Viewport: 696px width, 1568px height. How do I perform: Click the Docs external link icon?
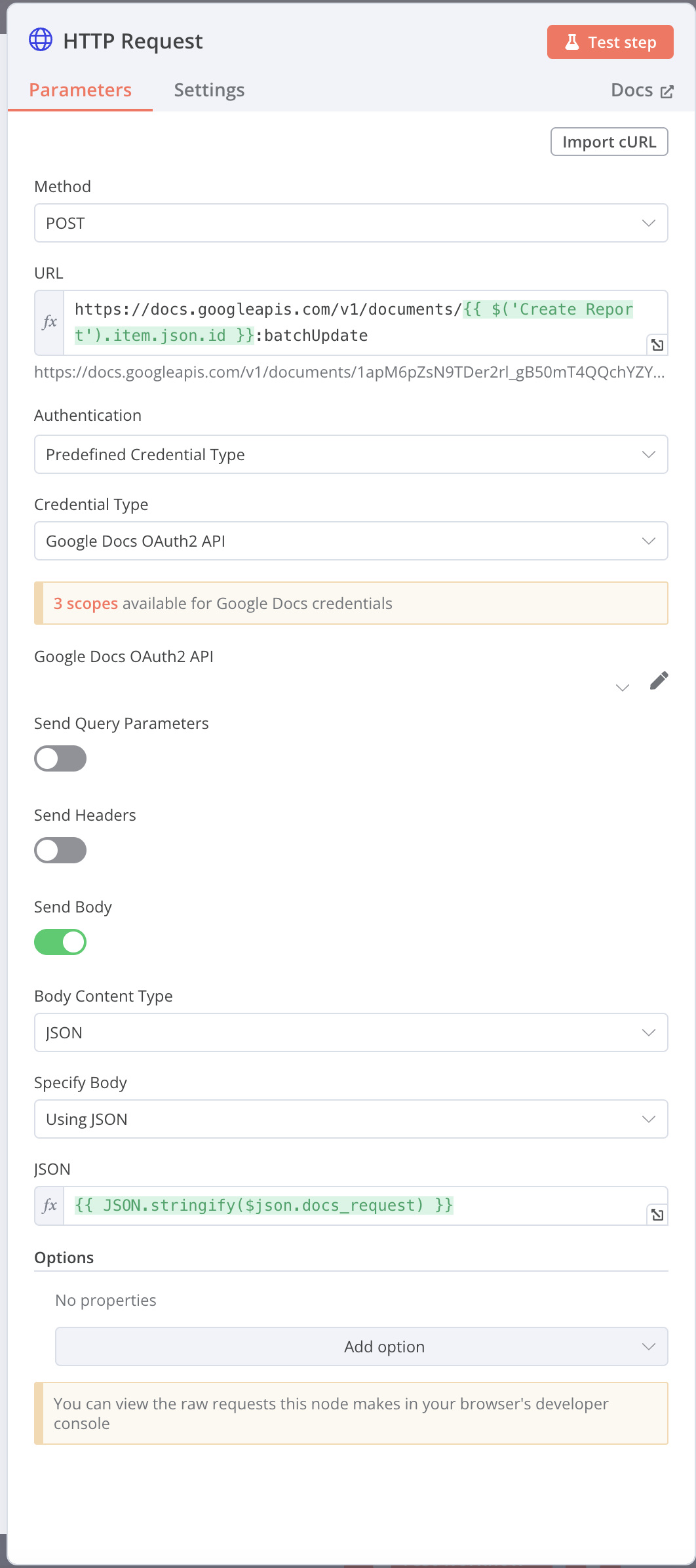click(x=667, y=91)
